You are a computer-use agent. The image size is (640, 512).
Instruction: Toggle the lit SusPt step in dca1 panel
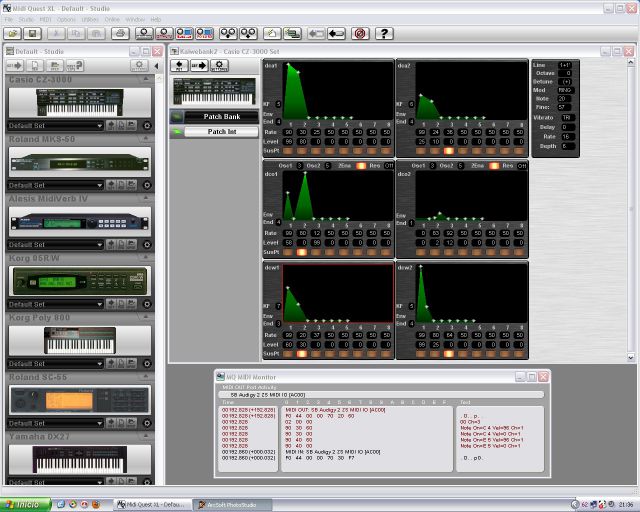pos(302,151)
